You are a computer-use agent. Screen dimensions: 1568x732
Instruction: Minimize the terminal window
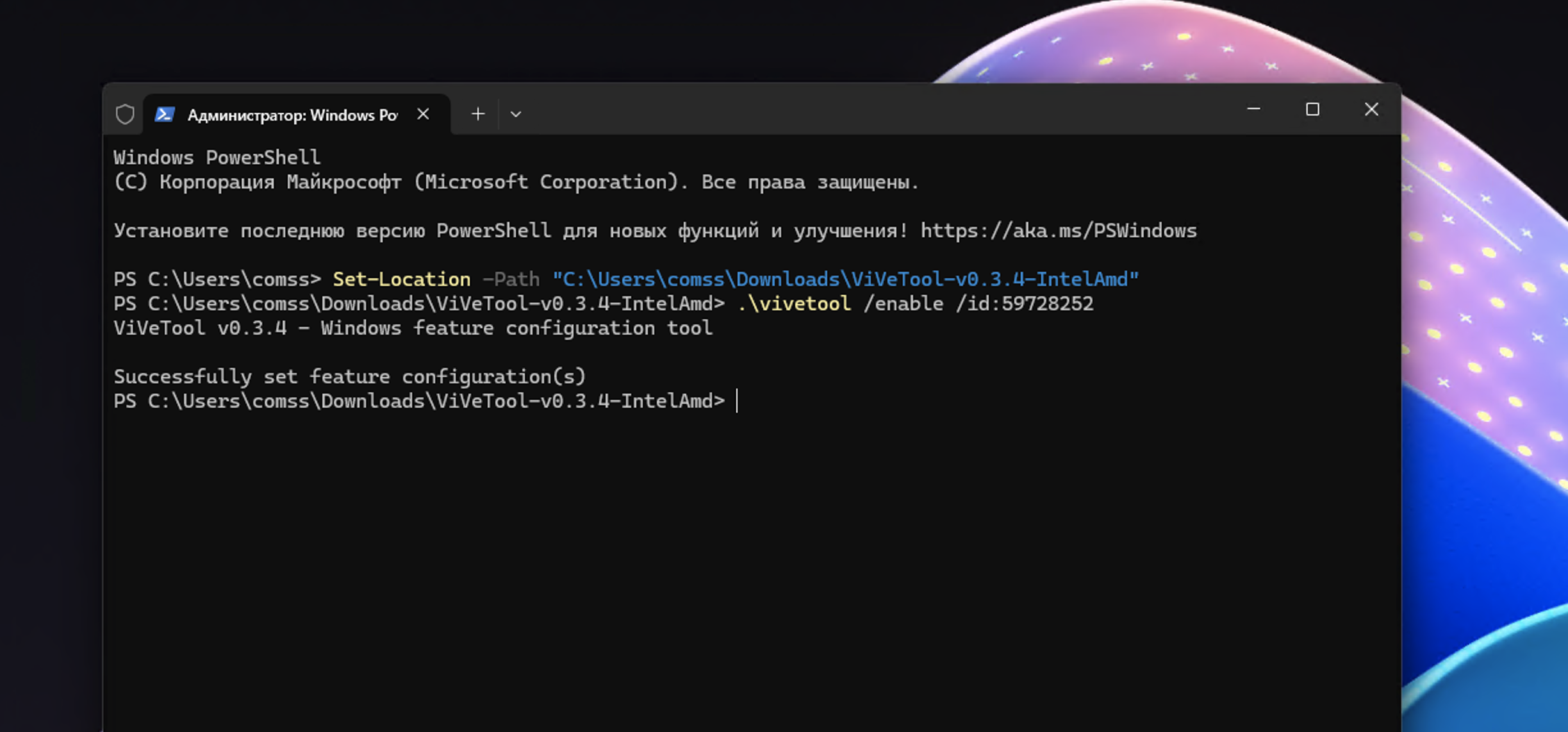pyautogui.click(x=1253, y=110)
